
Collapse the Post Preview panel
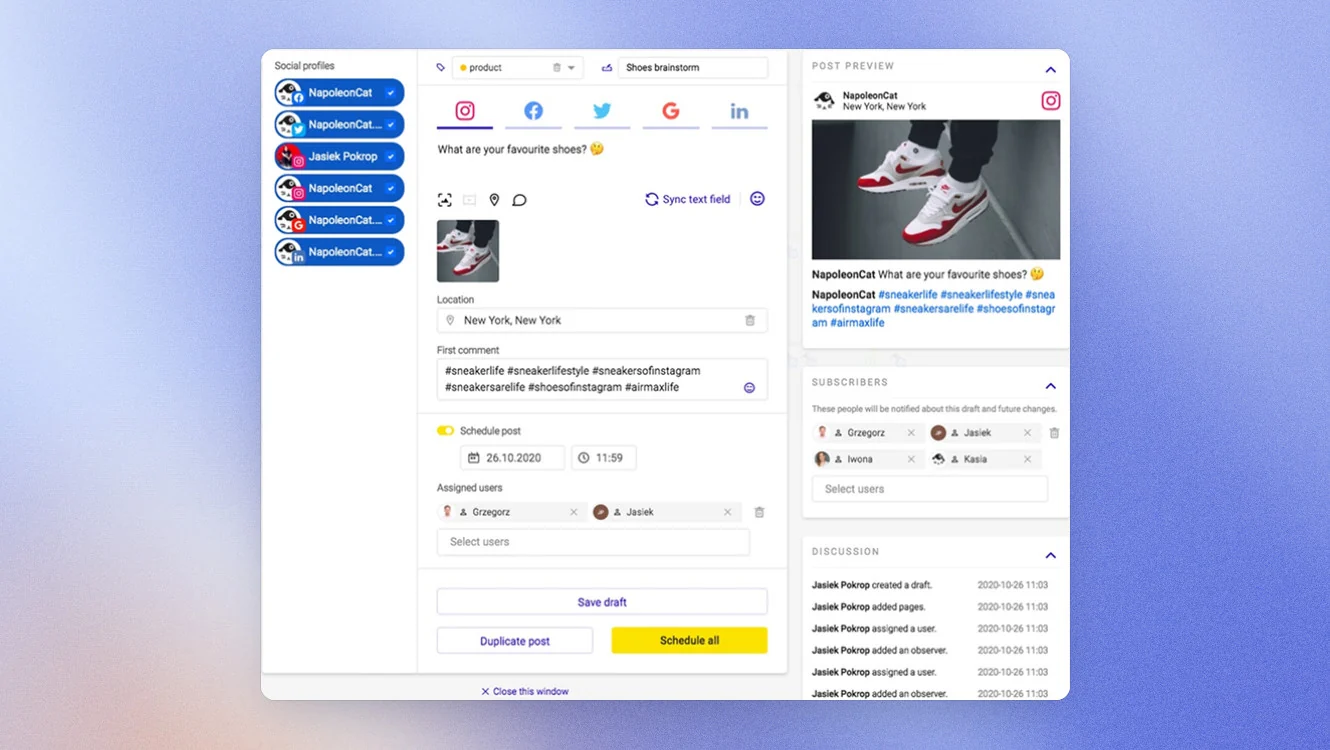tap(1050, 70)
